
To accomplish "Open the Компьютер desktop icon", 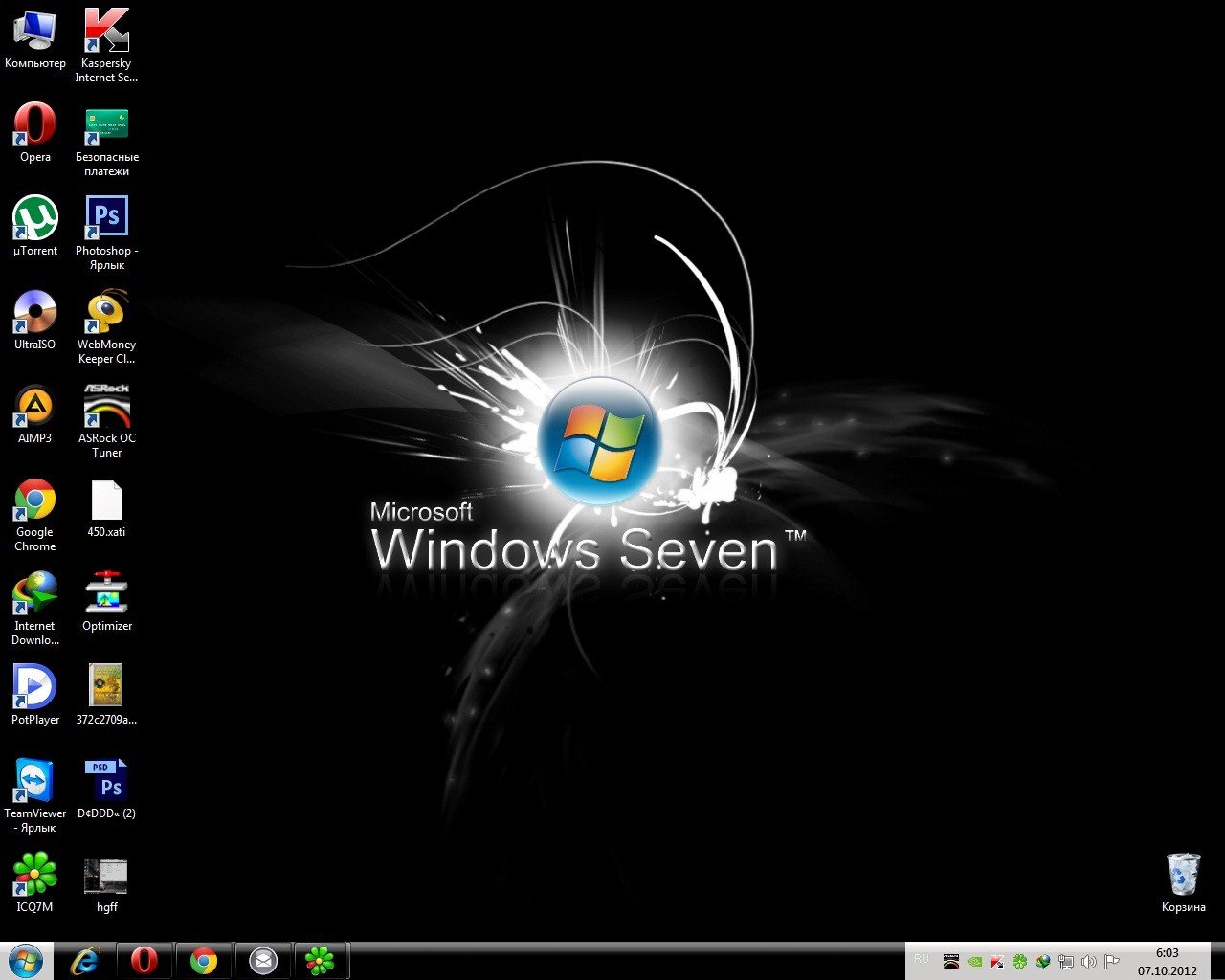I will pyautogui.click(x=35, y=39).
